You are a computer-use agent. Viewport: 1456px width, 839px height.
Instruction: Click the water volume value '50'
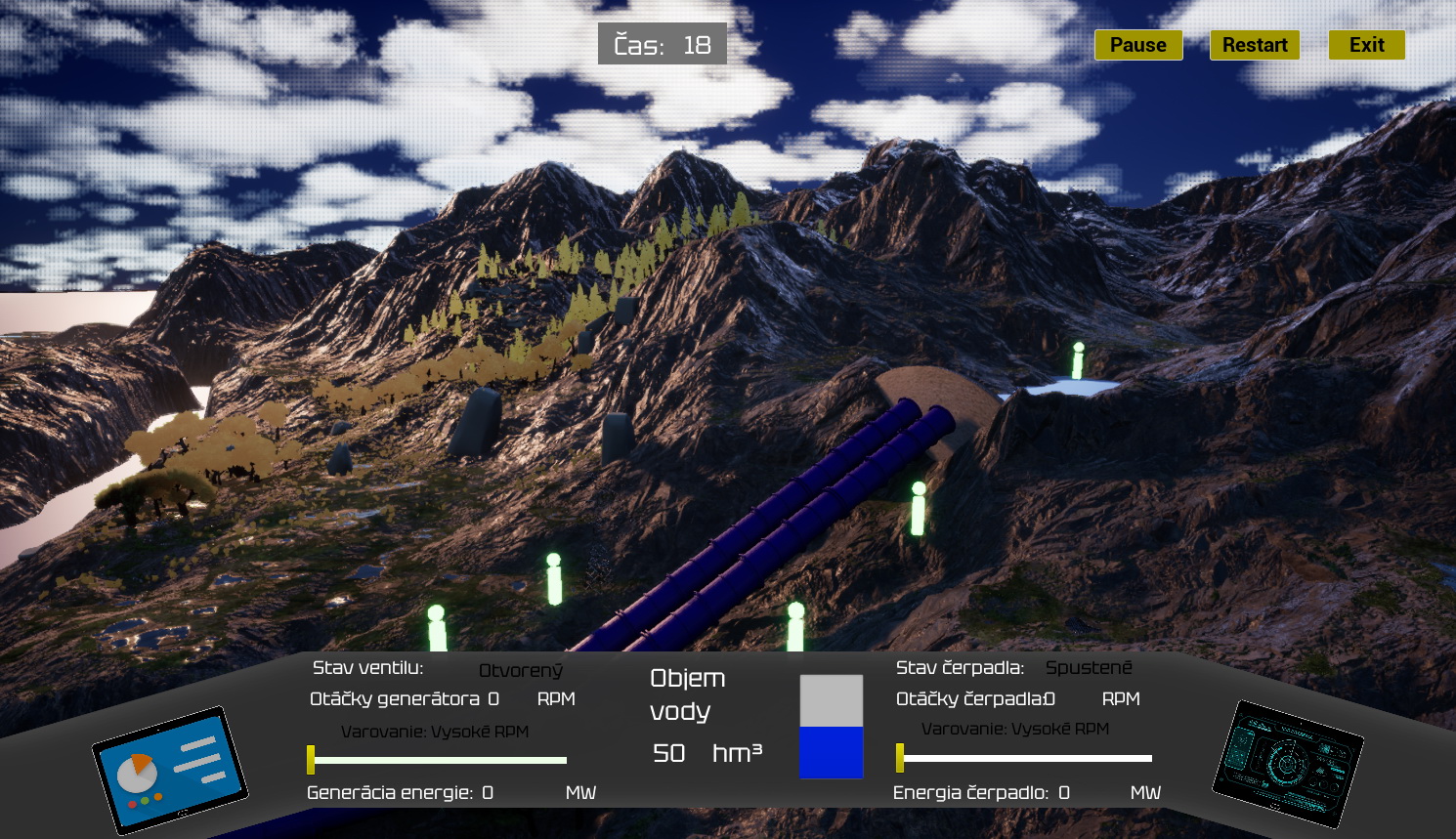tap(669, 753)
